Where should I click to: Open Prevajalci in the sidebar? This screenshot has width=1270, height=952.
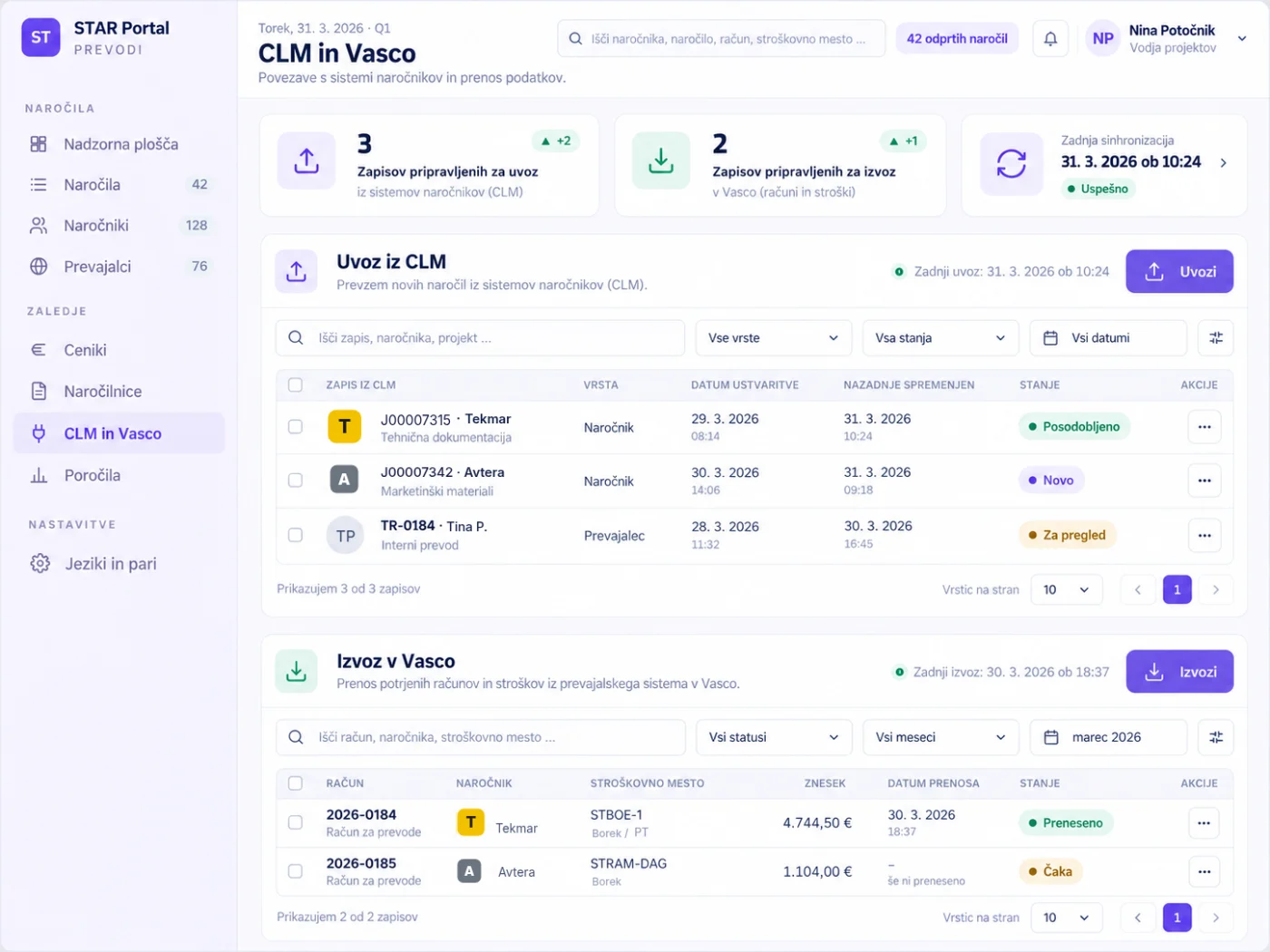tap(120, 267)
